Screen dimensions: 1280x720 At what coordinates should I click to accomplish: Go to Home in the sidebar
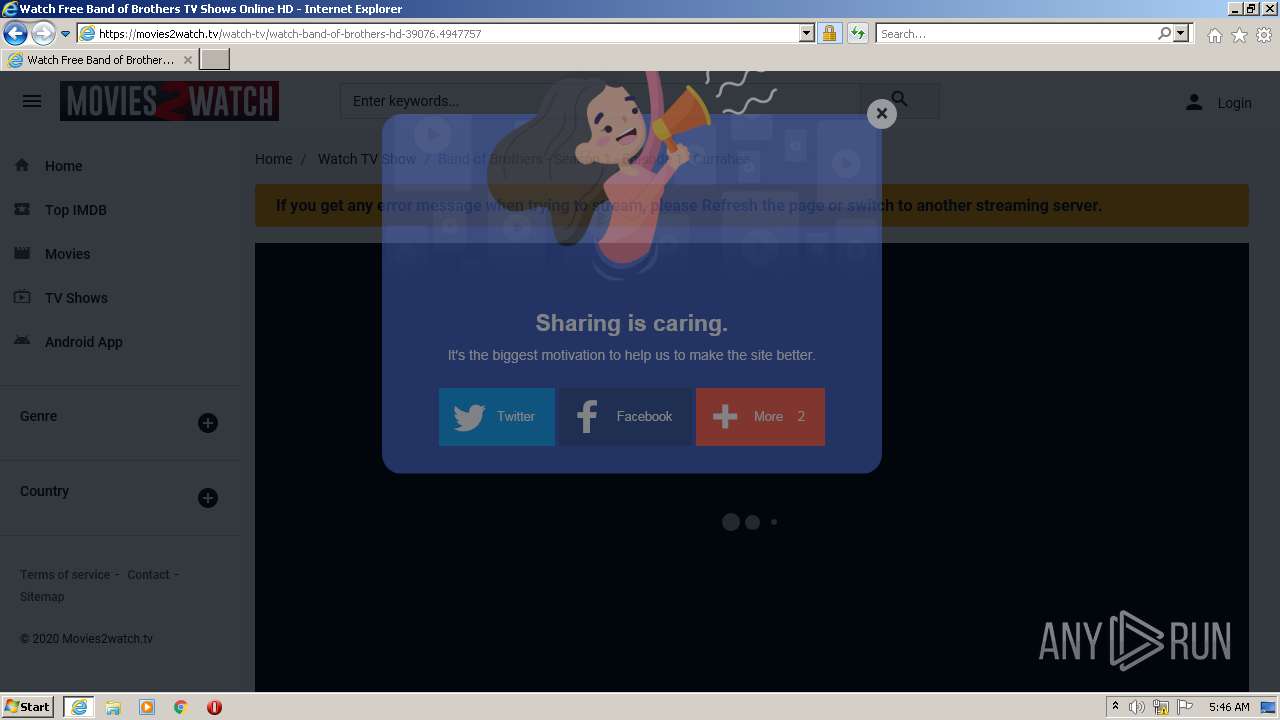[x=63, y=166]
